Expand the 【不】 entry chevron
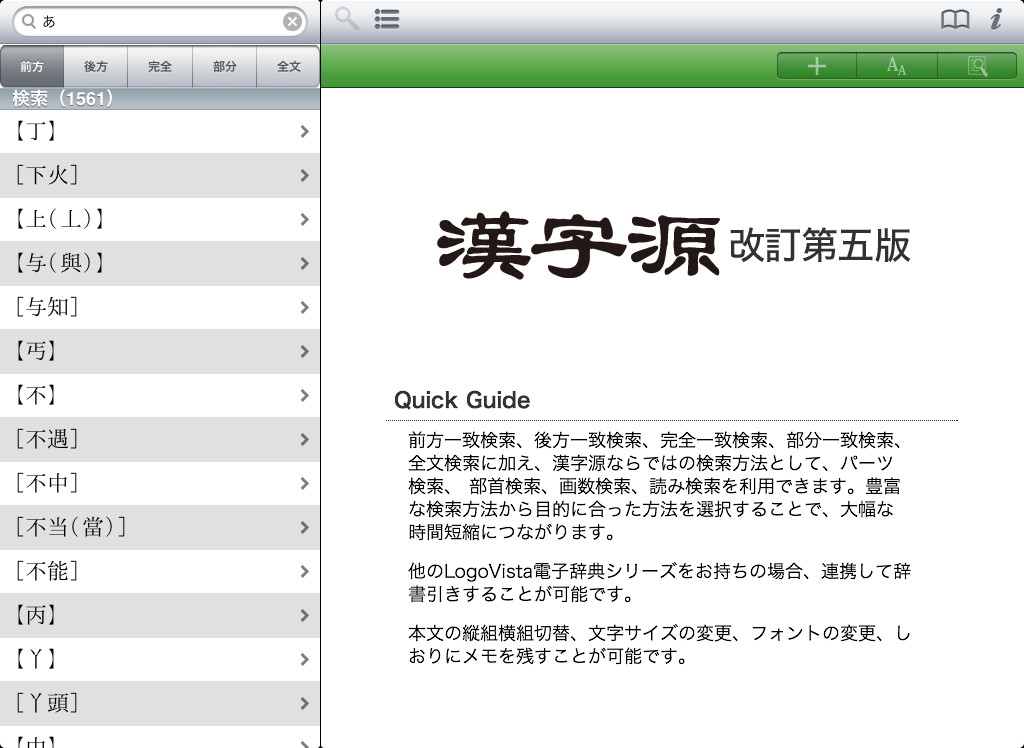Screen dimensions: 1024x748 pyautogui.click(x=304, y=396)
